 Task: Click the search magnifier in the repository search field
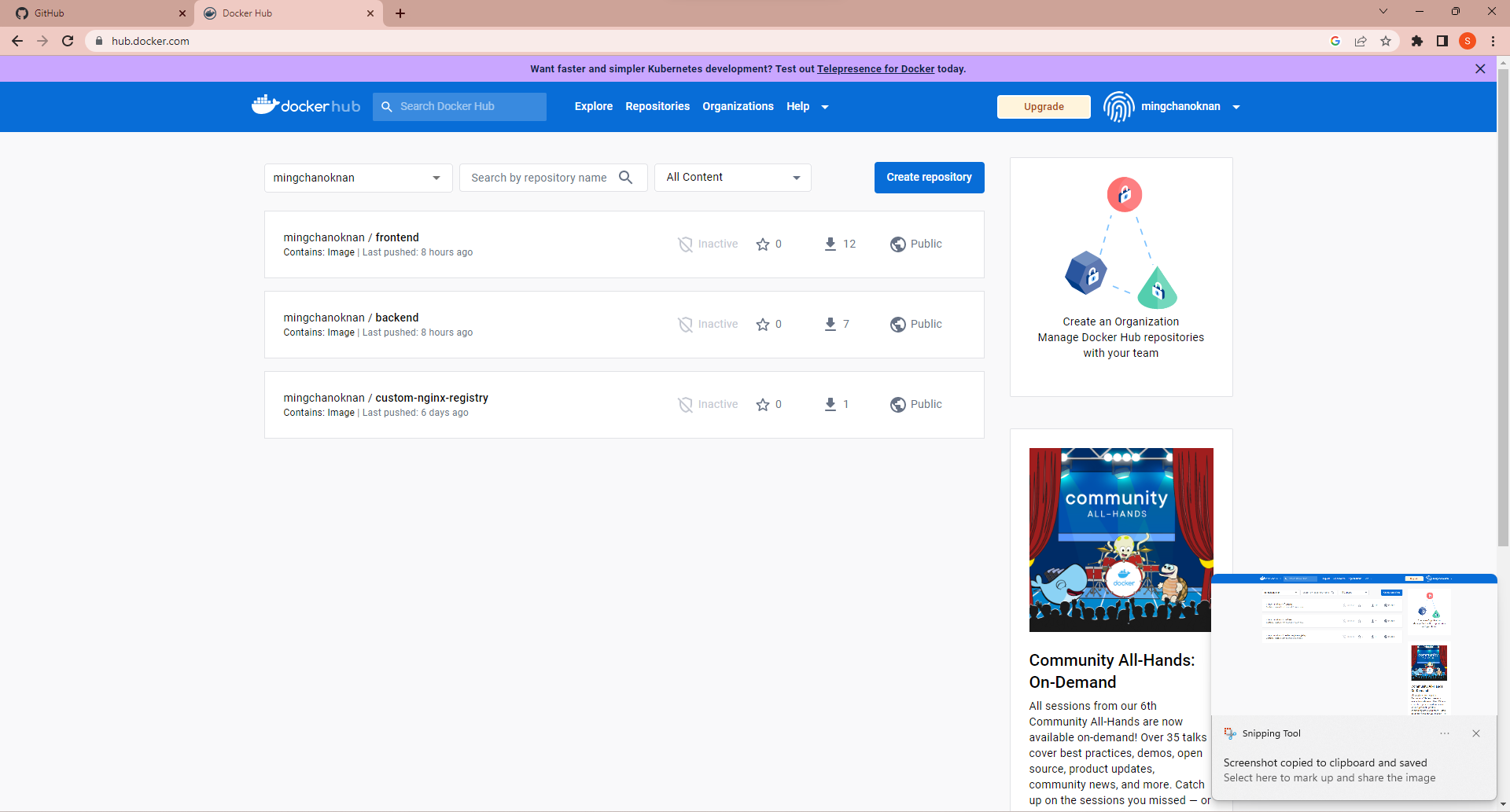[625, 177]
